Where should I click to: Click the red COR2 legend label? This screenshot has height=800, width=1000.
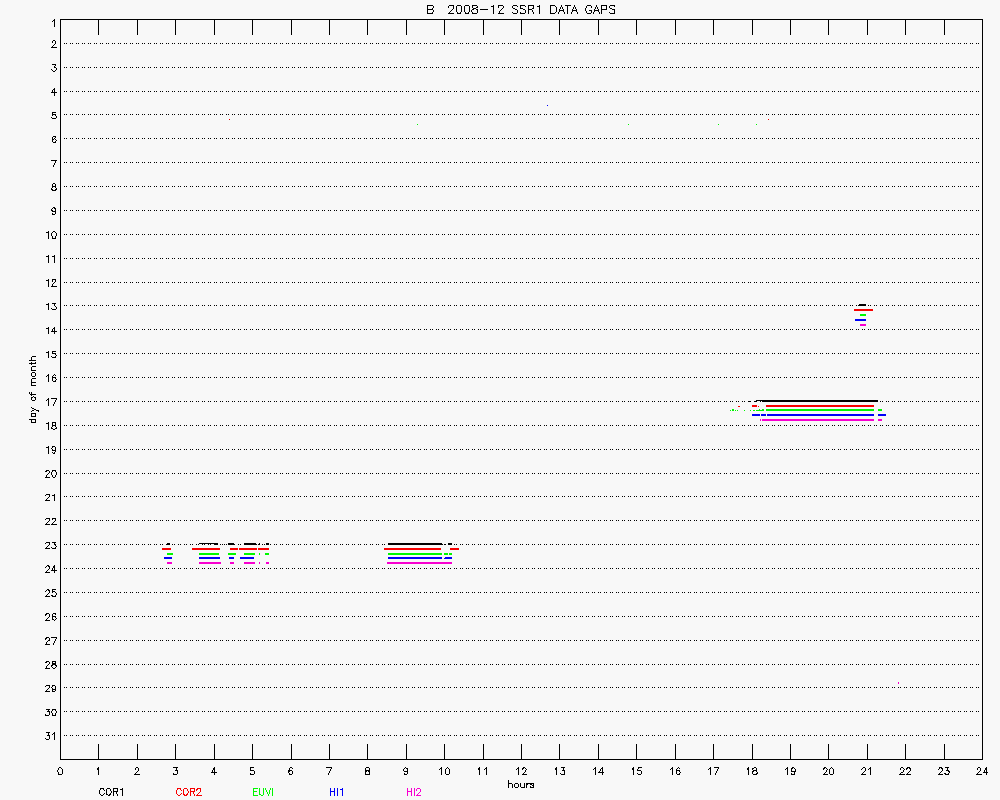pyautogui.click(x=188, y=792)
